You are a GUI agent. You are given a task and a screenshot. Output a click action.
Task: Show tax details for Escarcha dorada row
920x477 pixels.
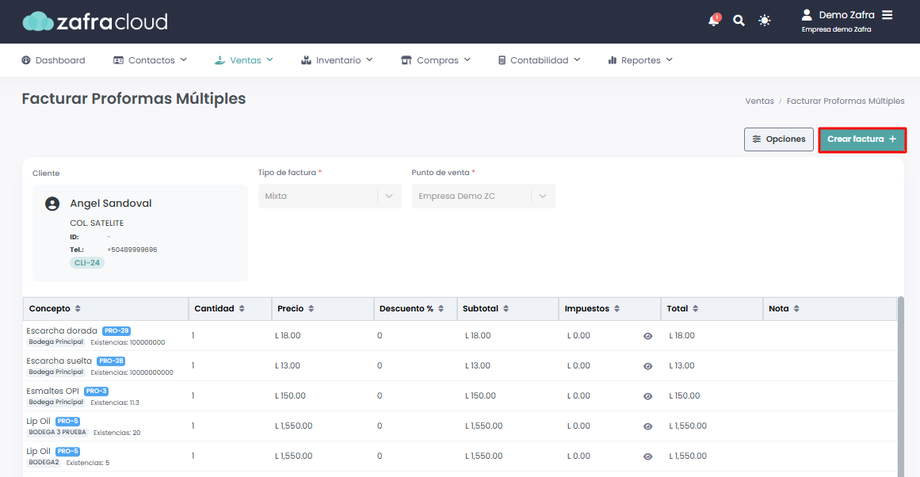(648, 337)
